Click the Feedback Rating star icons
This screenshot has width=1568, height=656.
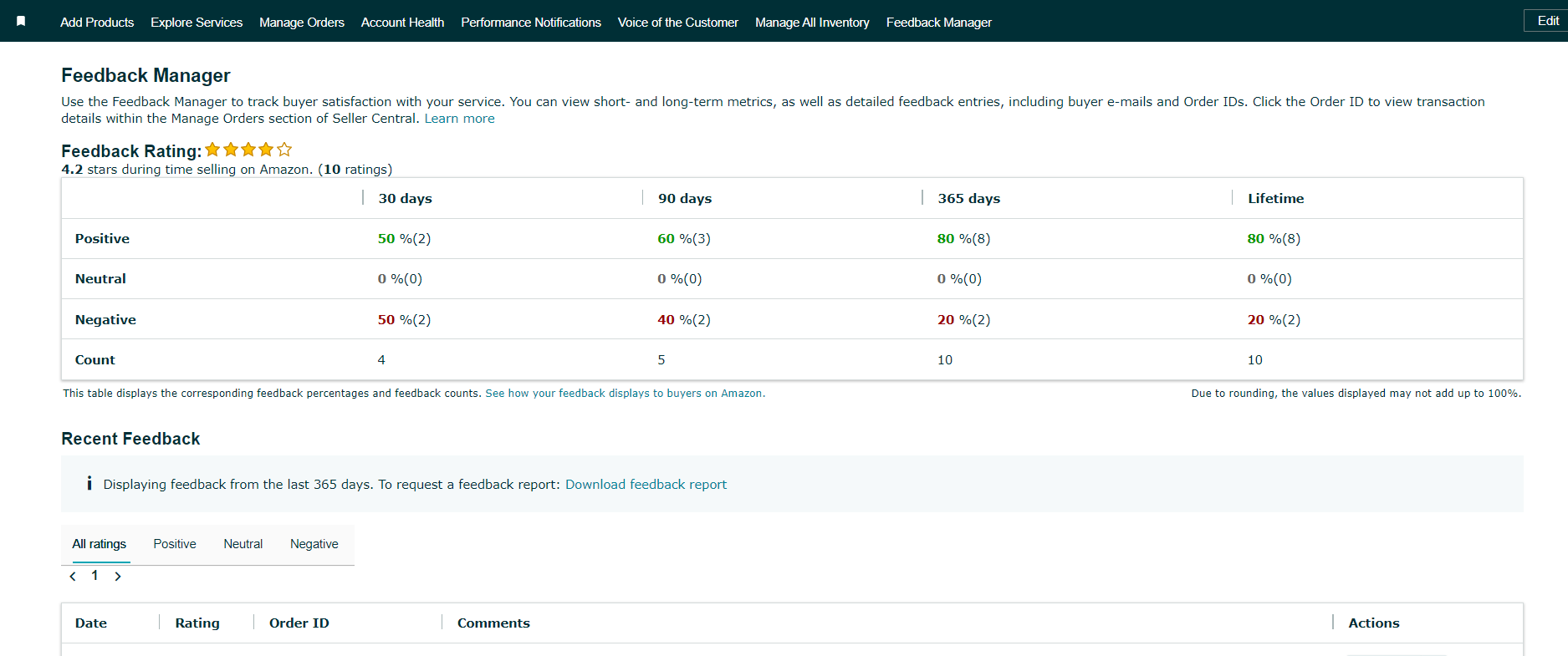tap(248, 150)
